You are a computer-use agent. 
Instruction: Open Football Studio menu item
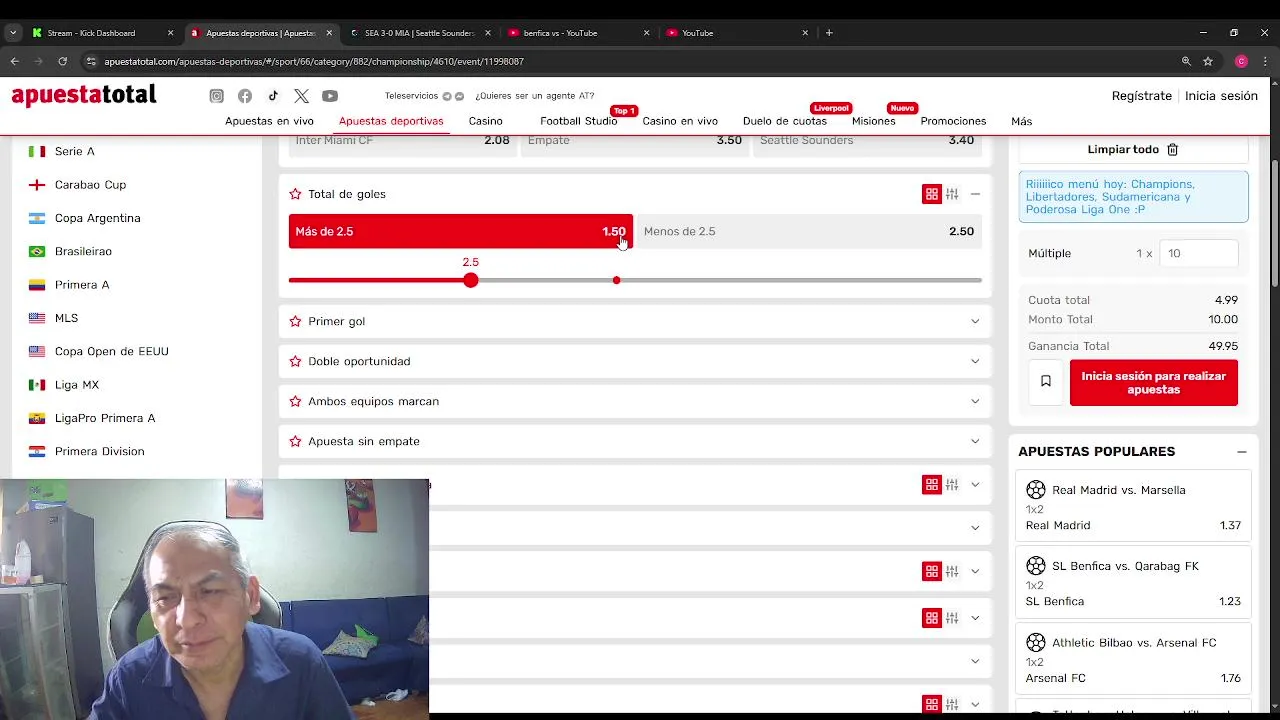coord(578,121)
